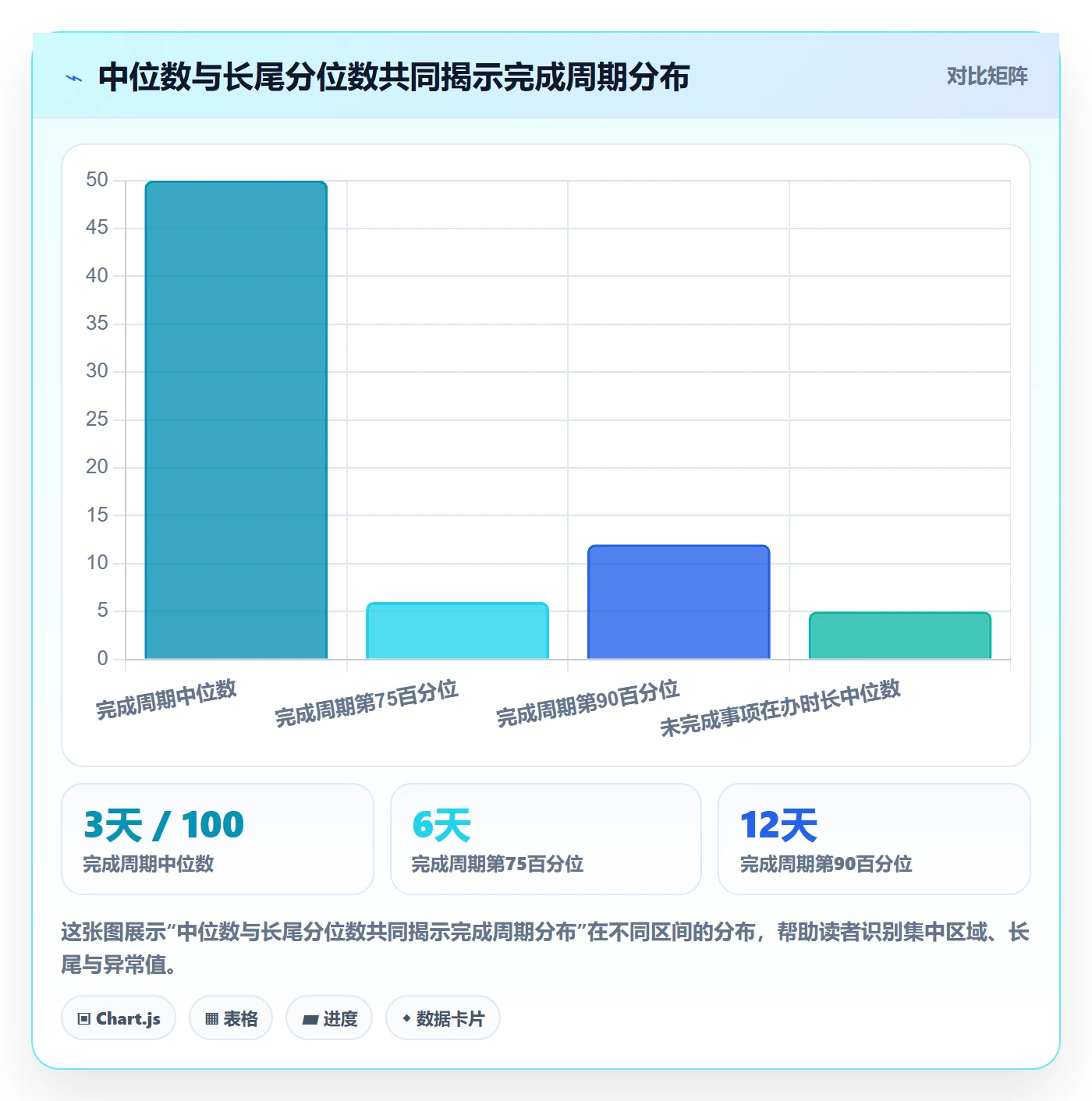Click the 完成周期第90百分位 x-axis label

[588, 703]
